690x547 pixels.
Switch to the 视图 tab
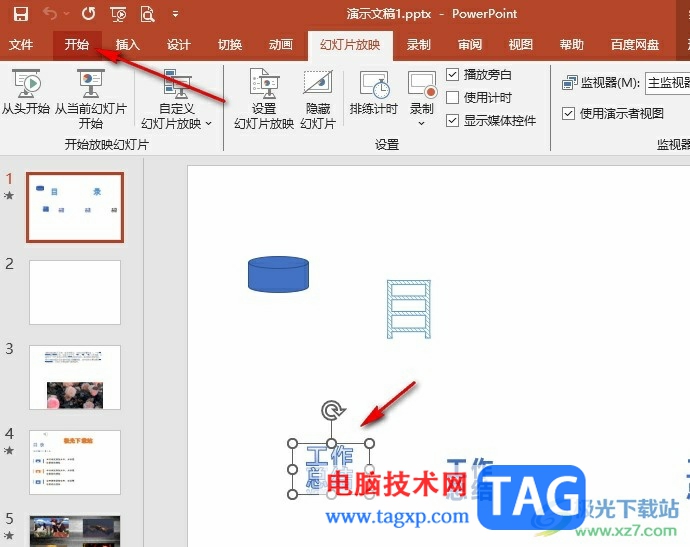tap(521, 44)
